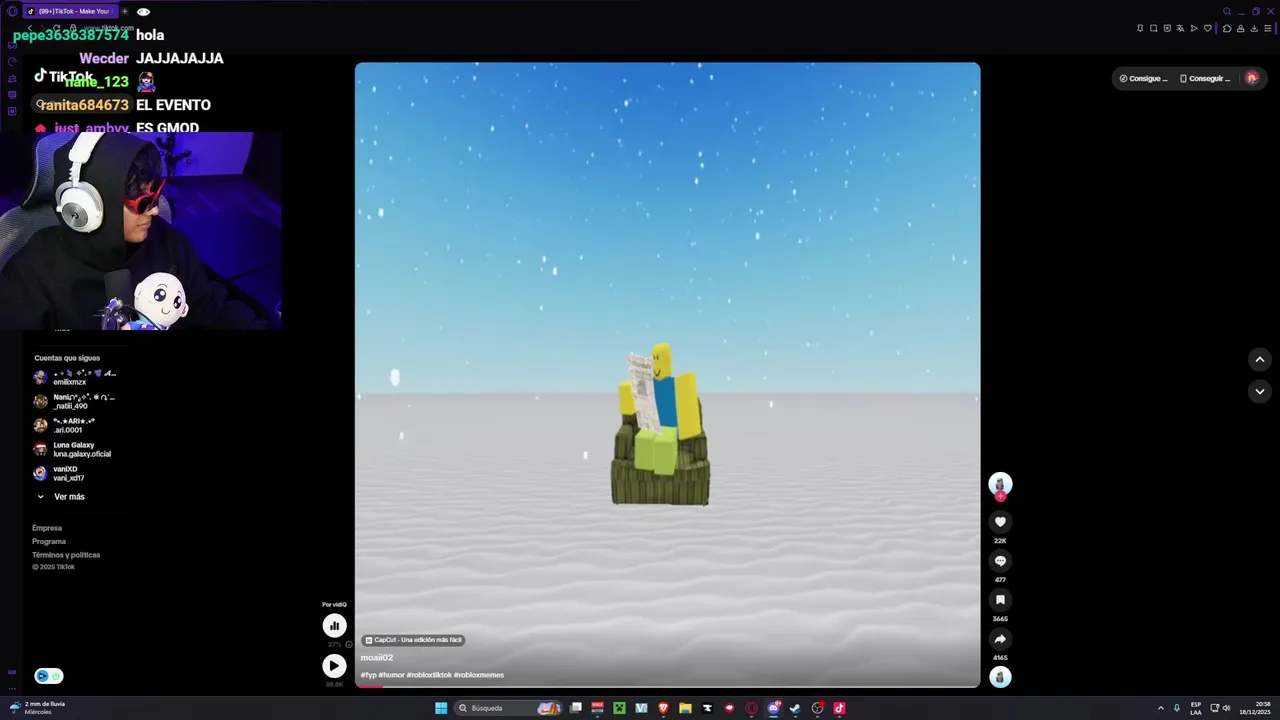Click the 'Conseguir ...' app button

click(1205, 78)
